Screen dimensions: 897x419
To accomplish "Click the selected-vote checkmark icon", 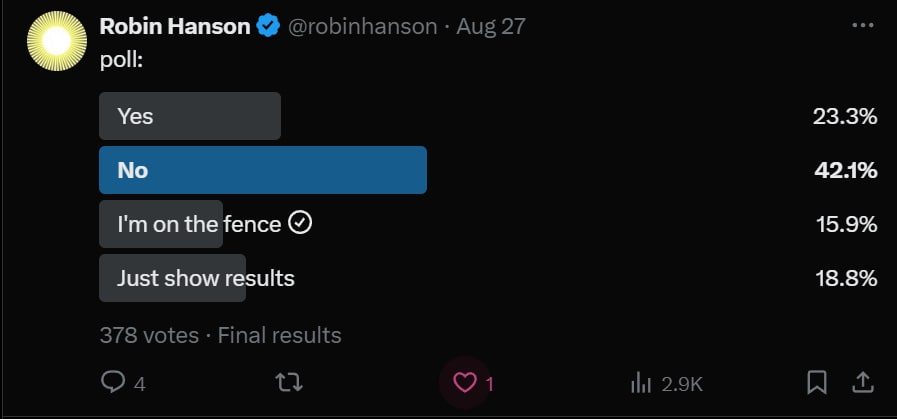I will pyautogui.click(x=300, y=224).
